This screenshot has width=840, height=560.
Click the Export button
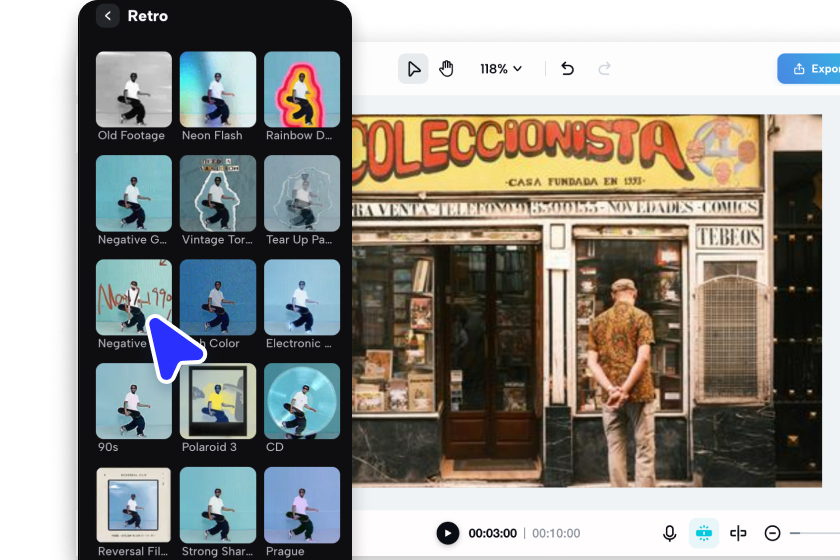click(x=809, y=69)
